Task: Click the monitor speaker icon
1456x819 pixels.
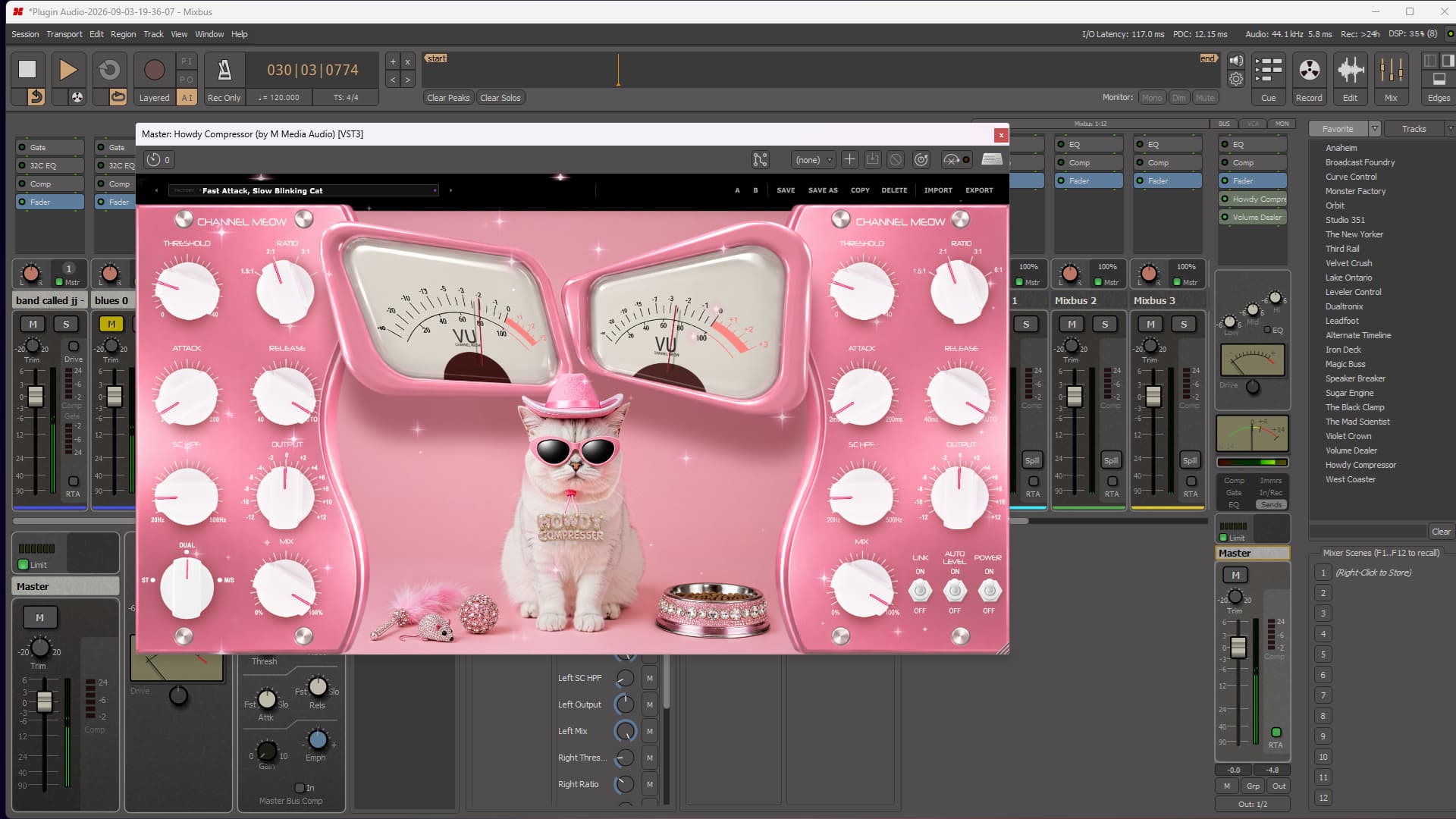Action: (x=1236, y=61)
